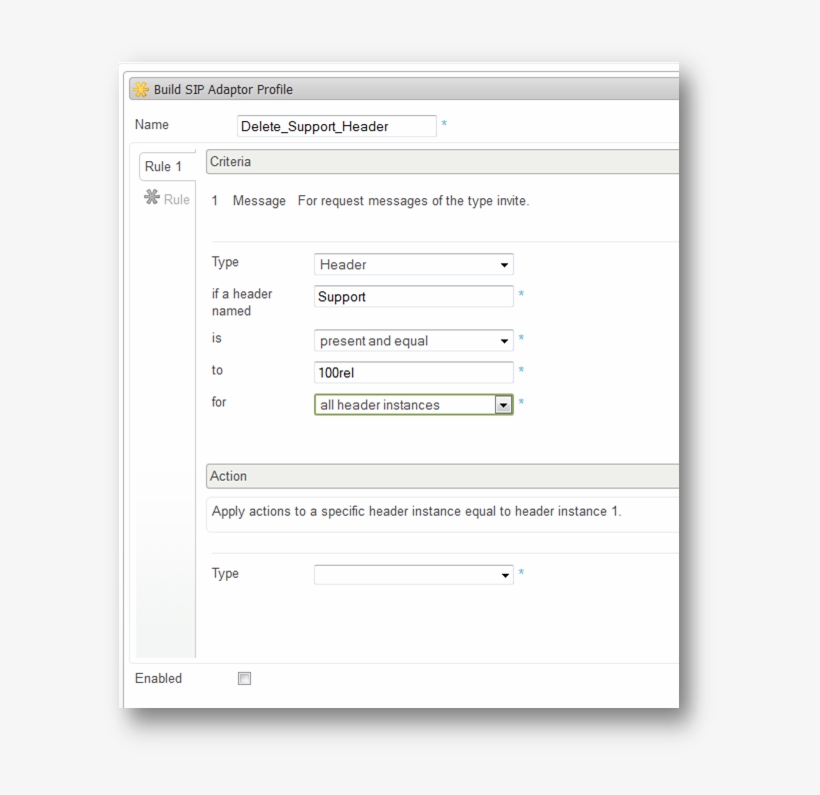
Task: Click the Build SIP Adaptor Profile title bar
Action: tap(400, 90)
